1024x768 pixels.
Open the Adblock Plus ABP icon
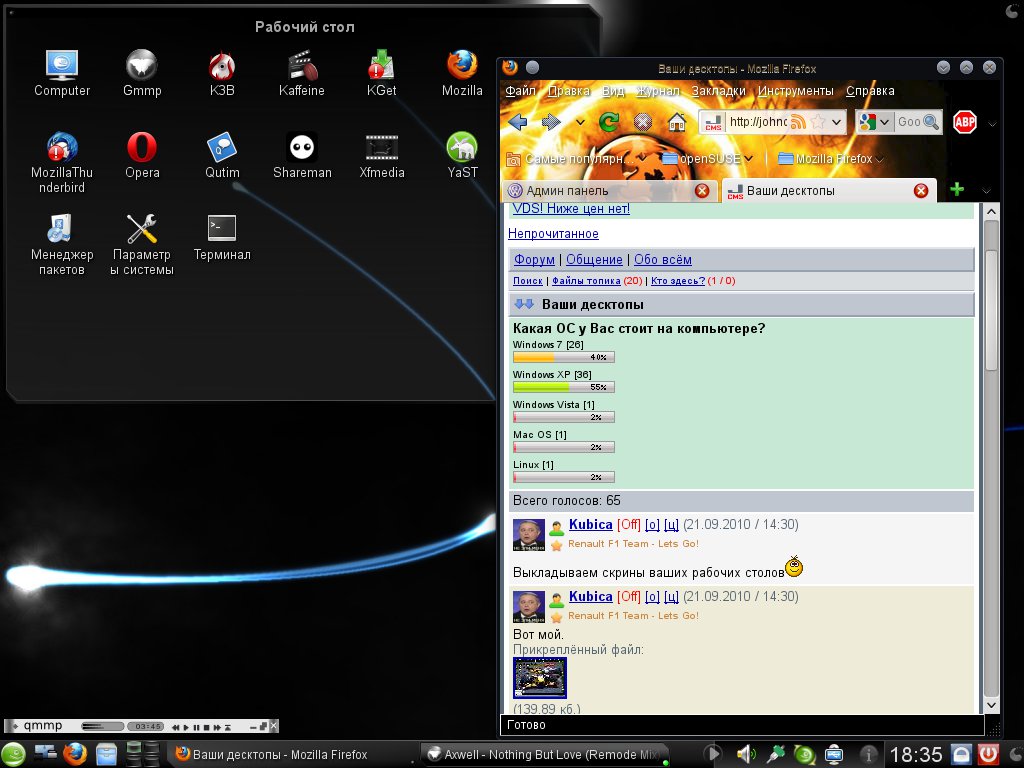[x=964, y=123]
